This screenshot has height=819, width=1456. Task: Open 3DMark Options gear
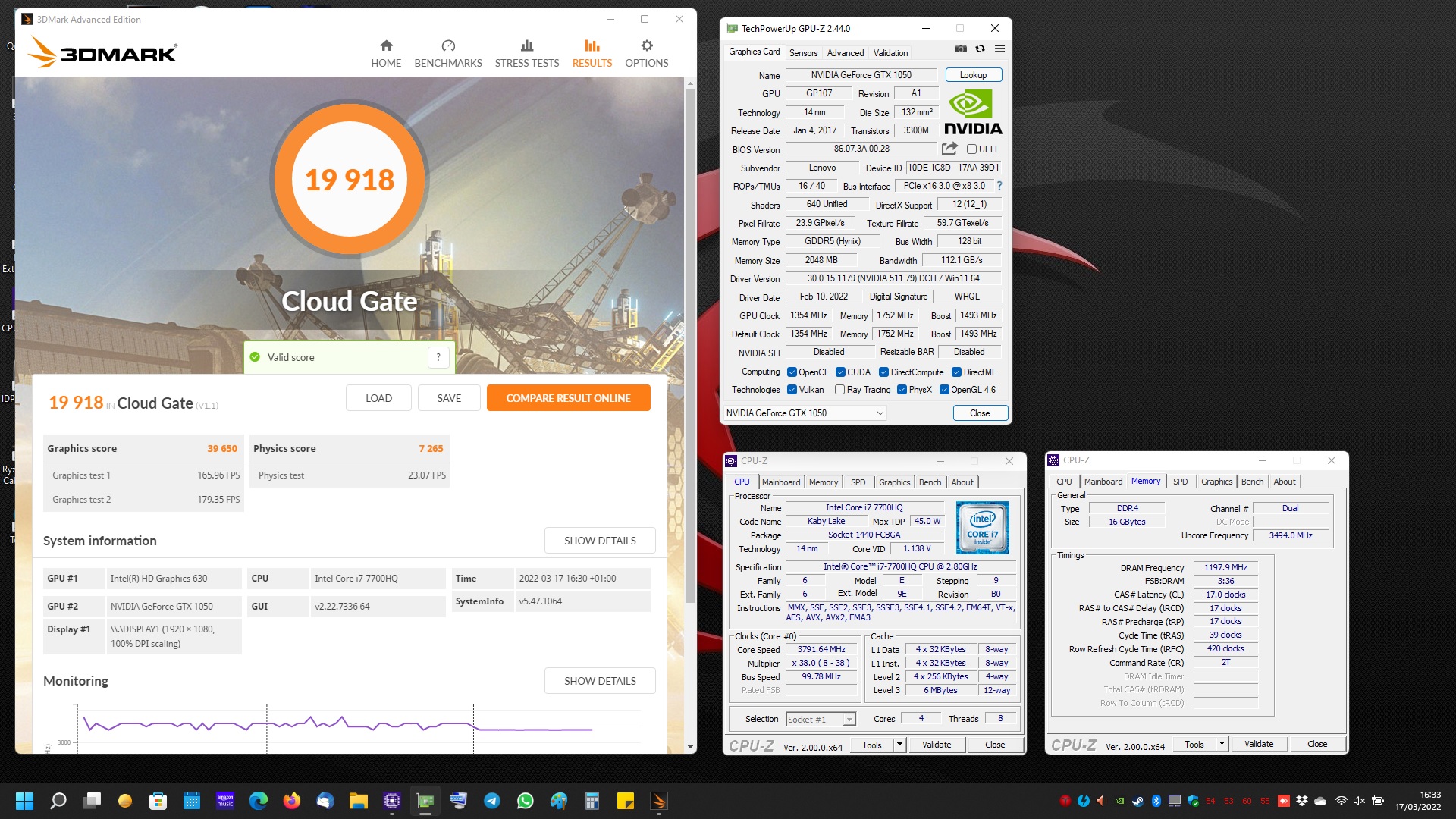(646, 54)
